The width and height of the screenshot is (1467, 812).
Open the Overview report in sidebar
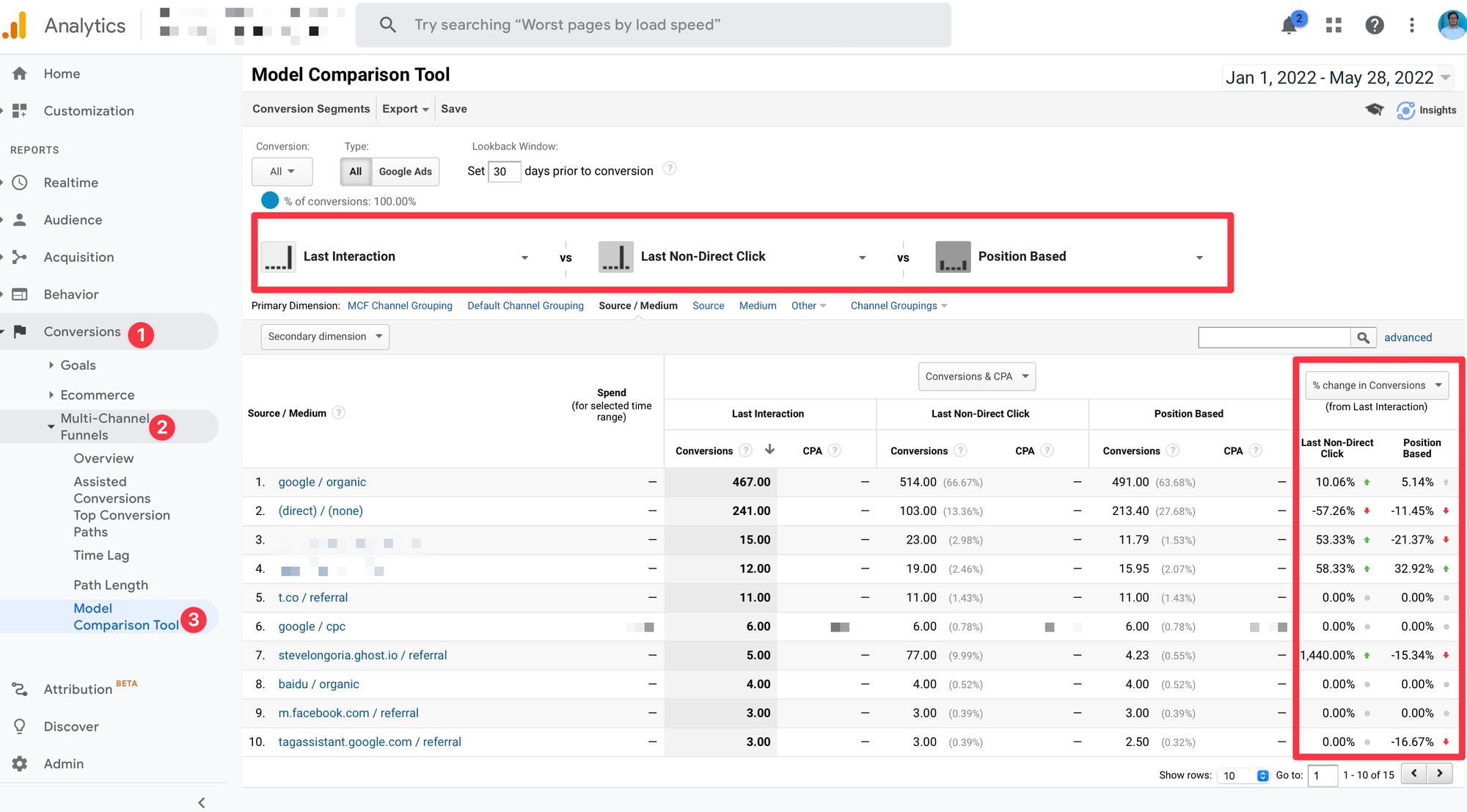[103, 458]
